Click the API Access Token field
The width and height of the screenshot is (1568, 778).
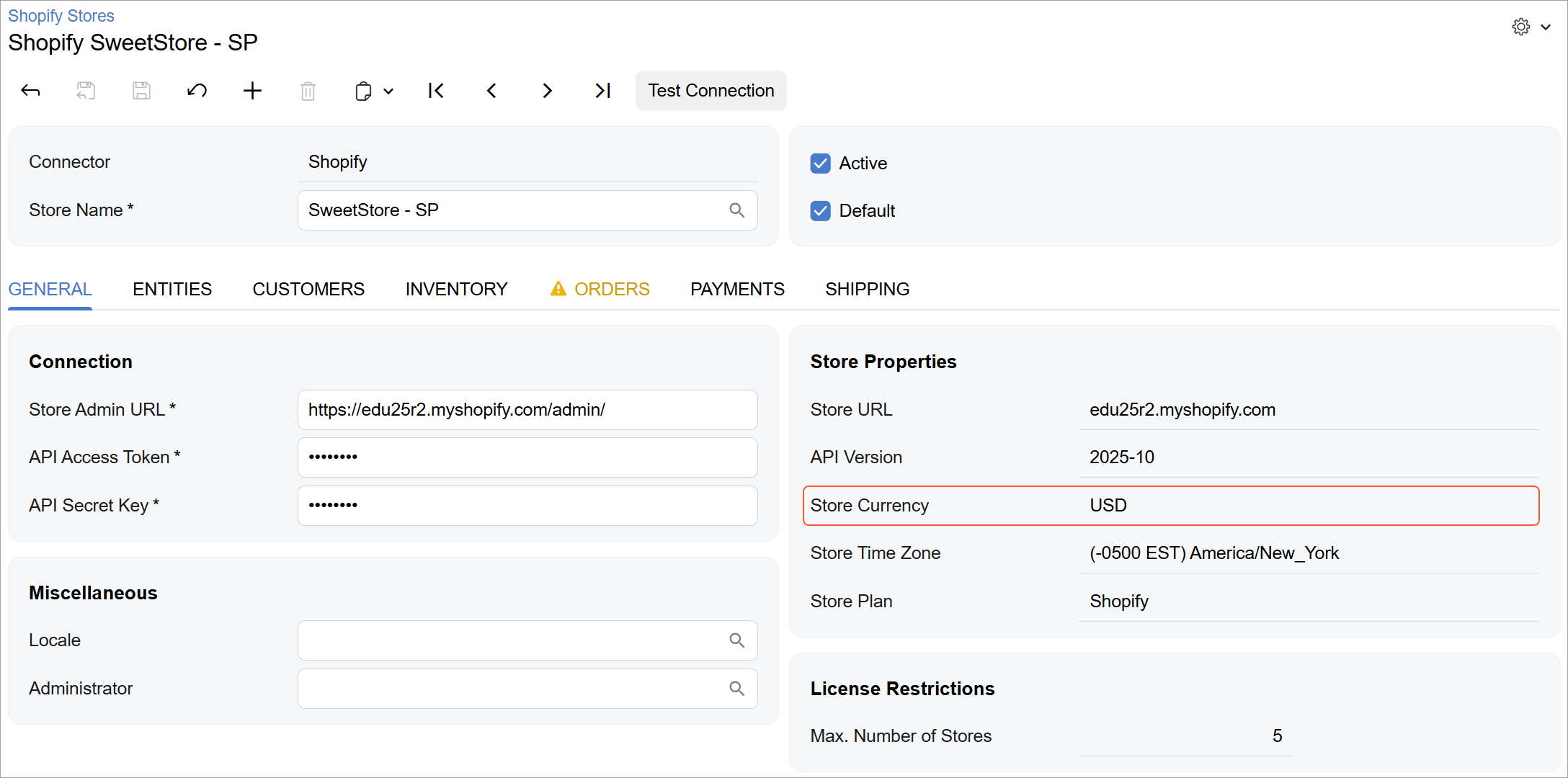click(527, 457)
